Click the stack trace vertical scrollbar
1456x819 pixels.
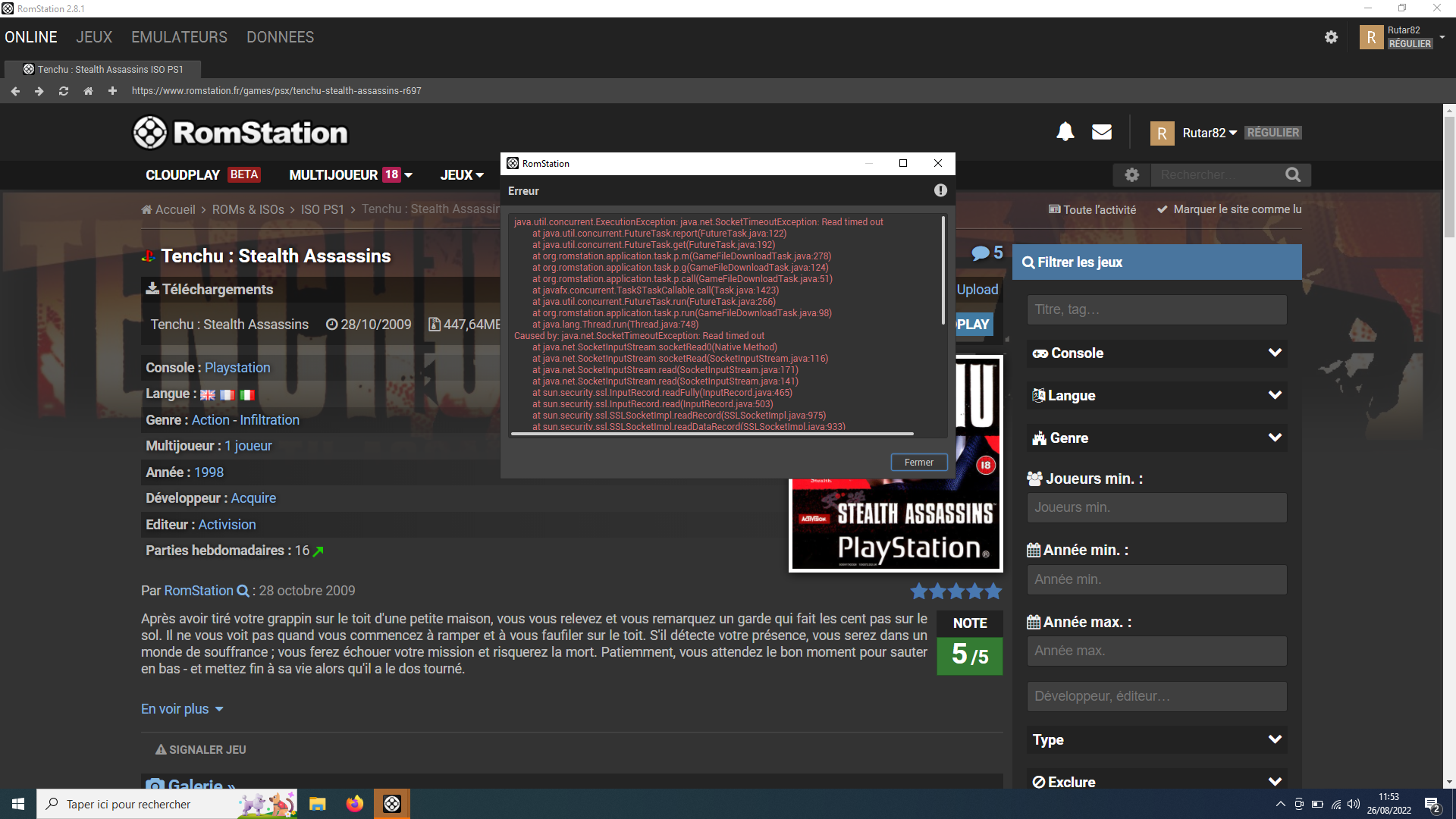click(943, 271)
